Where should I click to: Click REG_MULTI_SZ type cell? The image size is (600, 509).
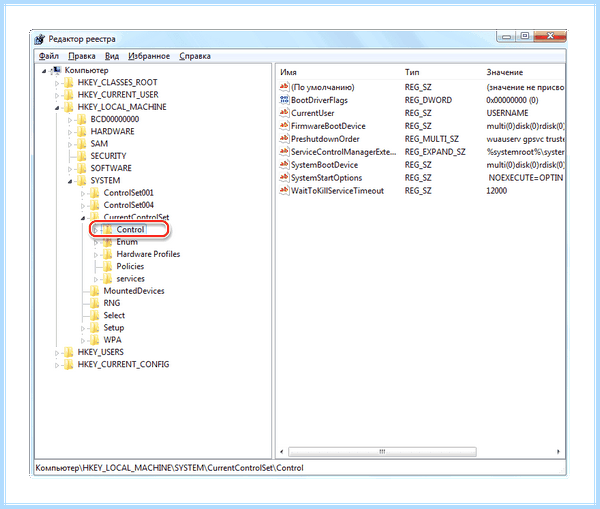432,139
